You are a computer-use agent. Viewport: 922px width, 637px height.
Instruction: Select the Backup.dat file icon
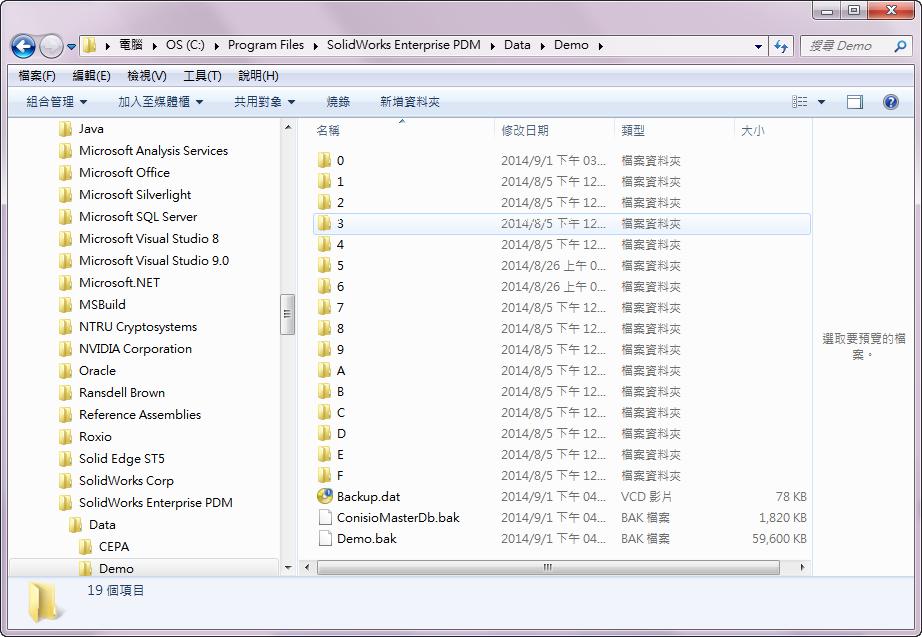tap(325, 497)
